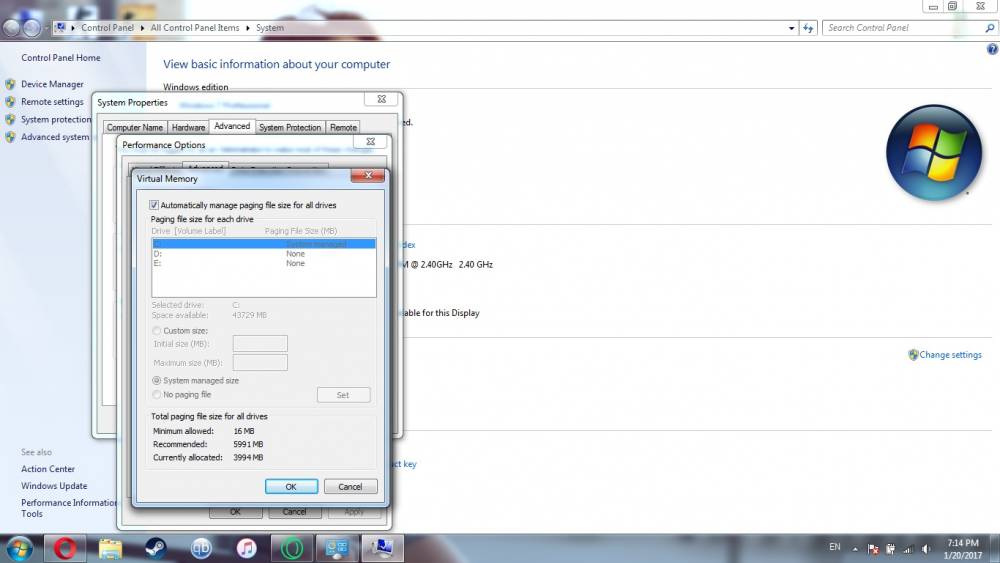Show hidden tray icons arrow
The width and height of the screenshot is (1000, 563).
[x=855, y=549]
